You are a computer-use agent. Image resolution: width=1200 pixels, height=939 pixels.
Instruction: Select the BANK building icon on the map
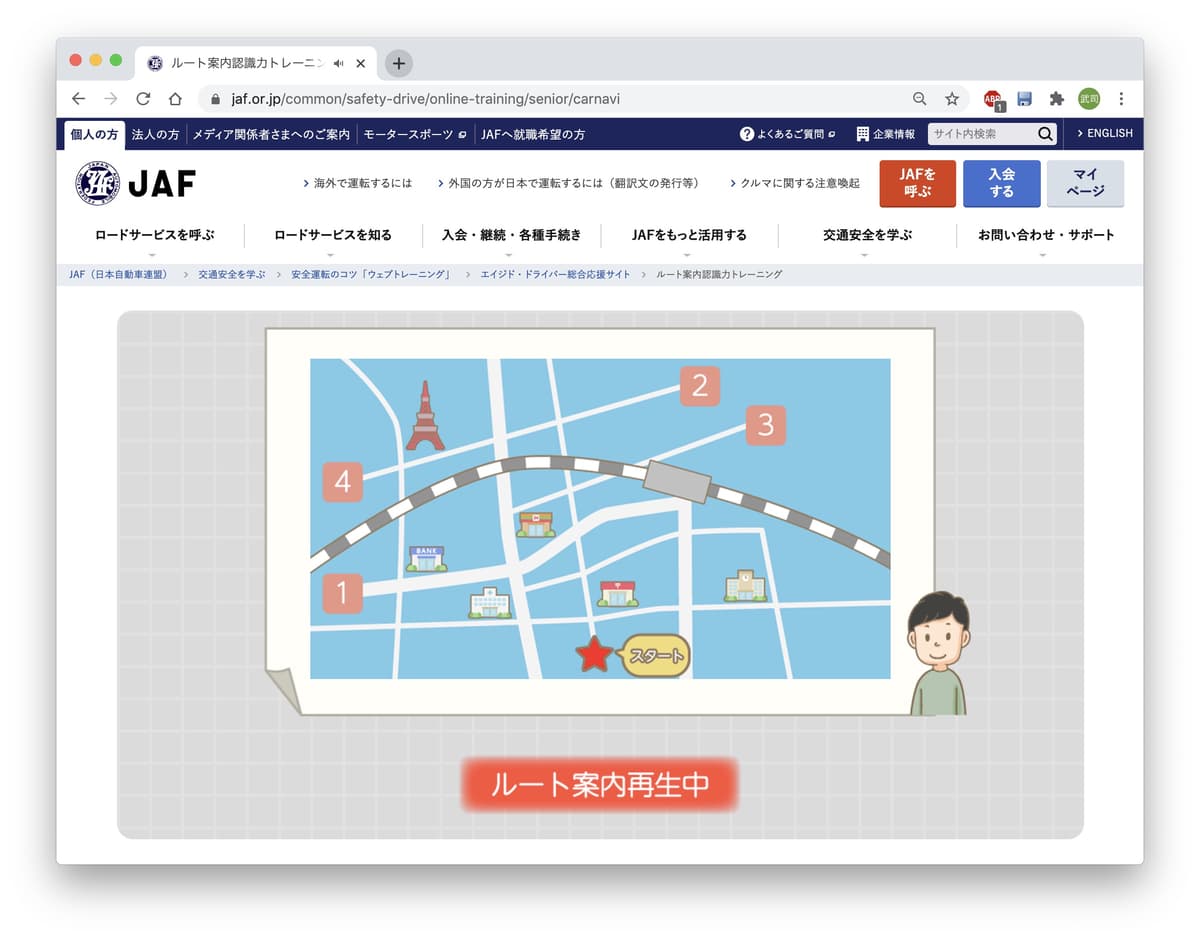click(425, 557)
